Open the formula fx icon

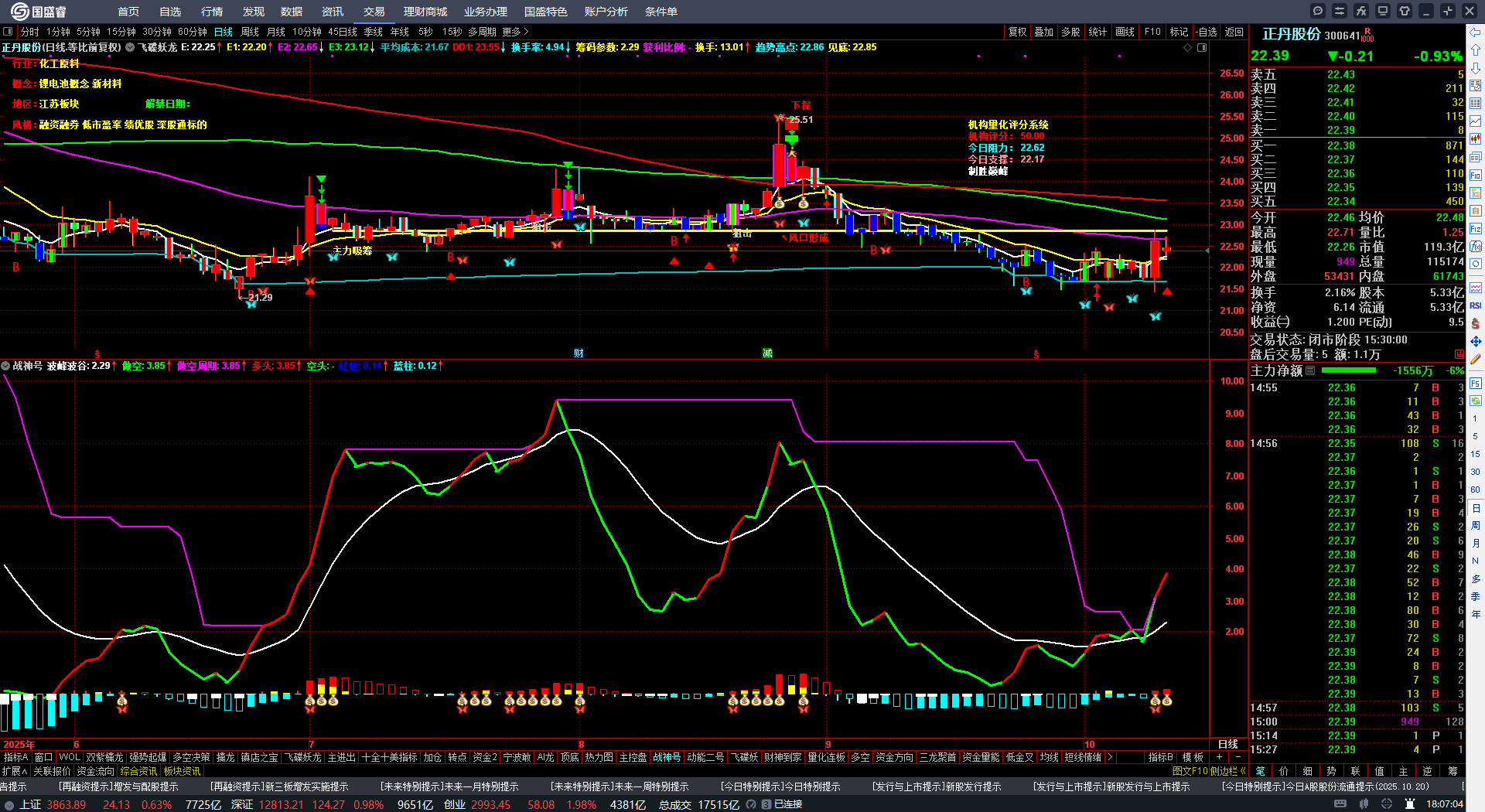pyautogui.click(x=1361, y=11)
